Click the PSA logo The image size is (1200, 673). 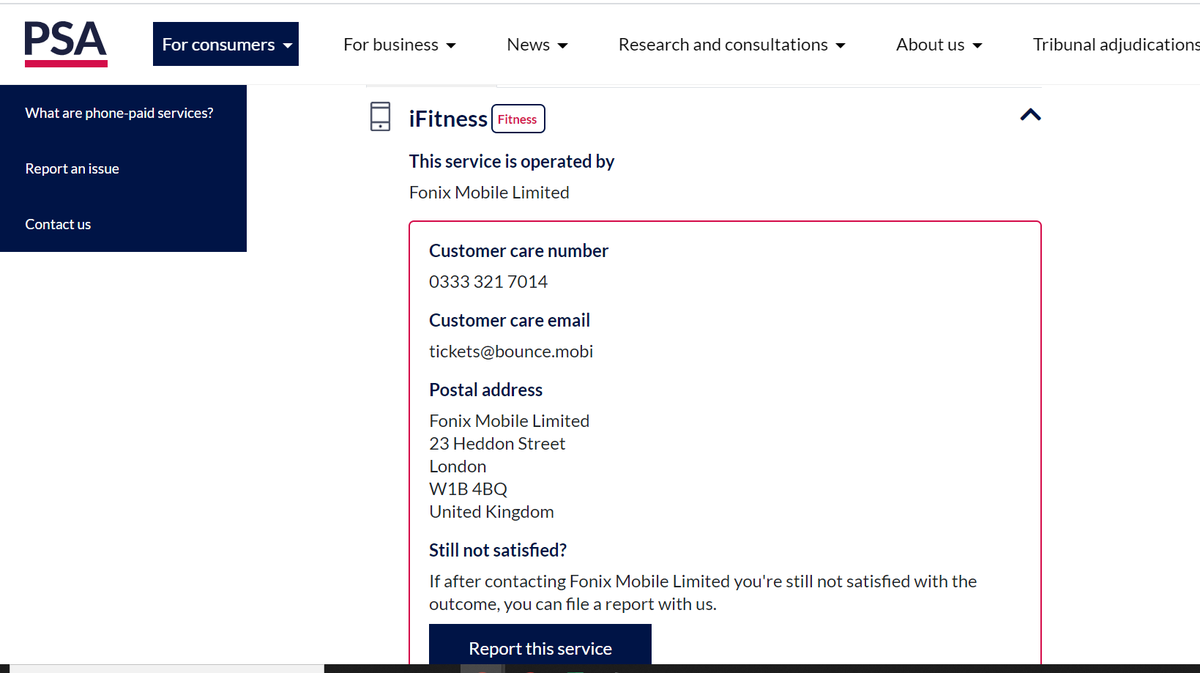[66, 44]
